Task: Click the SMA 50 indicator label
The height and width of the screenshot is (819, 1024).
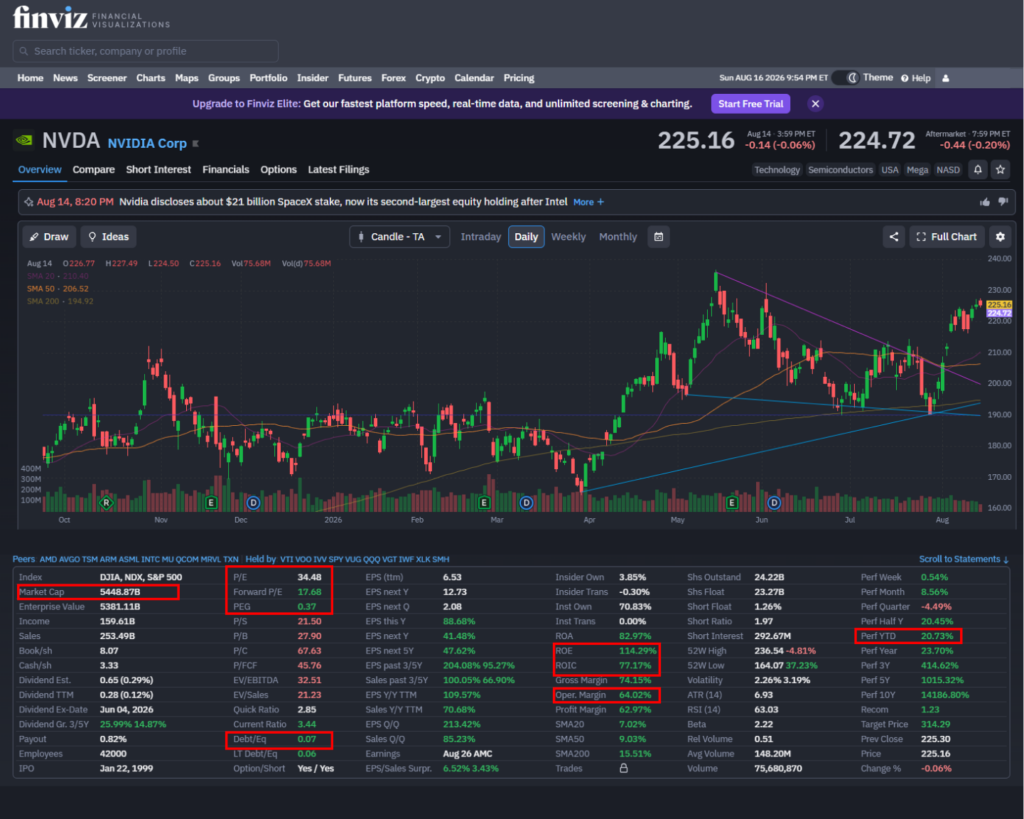Action: 57,289
